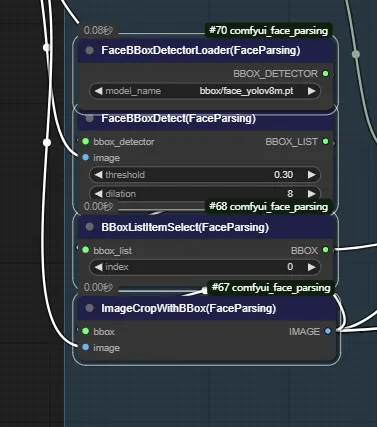
Task: Decrease threshold with the left arrow
Action: click(98, 175)
